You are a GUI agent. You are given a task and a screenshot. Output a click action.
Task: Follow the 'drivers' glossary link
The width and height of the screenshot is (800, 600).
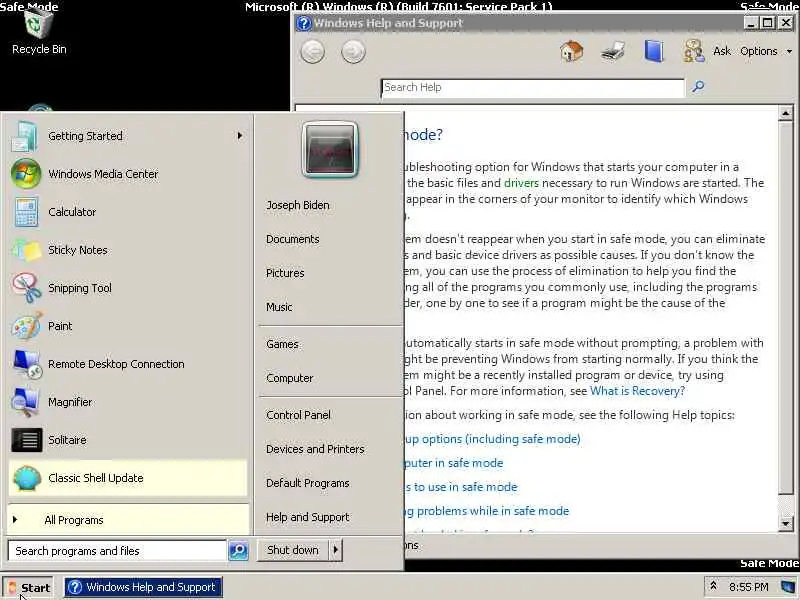click(521, 183)
